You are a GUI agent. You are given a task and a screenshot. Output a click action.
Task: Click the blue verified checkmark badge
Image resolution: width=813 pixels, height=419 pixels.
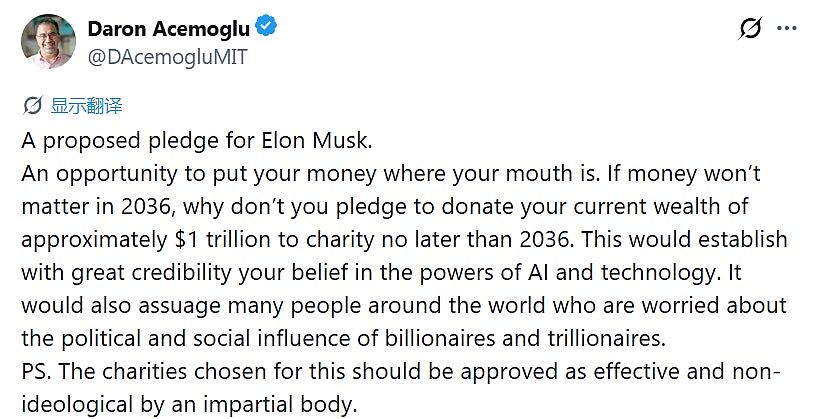click(267, 26)
